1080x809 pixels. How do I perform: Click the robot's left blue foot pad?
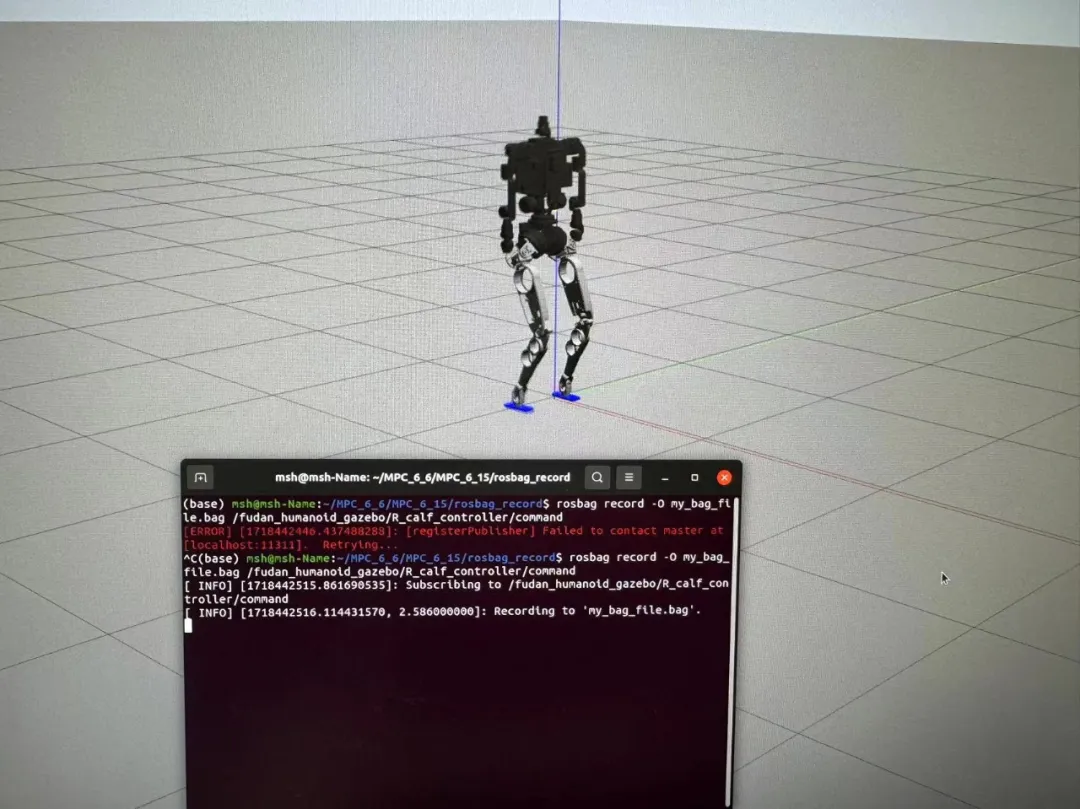[518, 407]
